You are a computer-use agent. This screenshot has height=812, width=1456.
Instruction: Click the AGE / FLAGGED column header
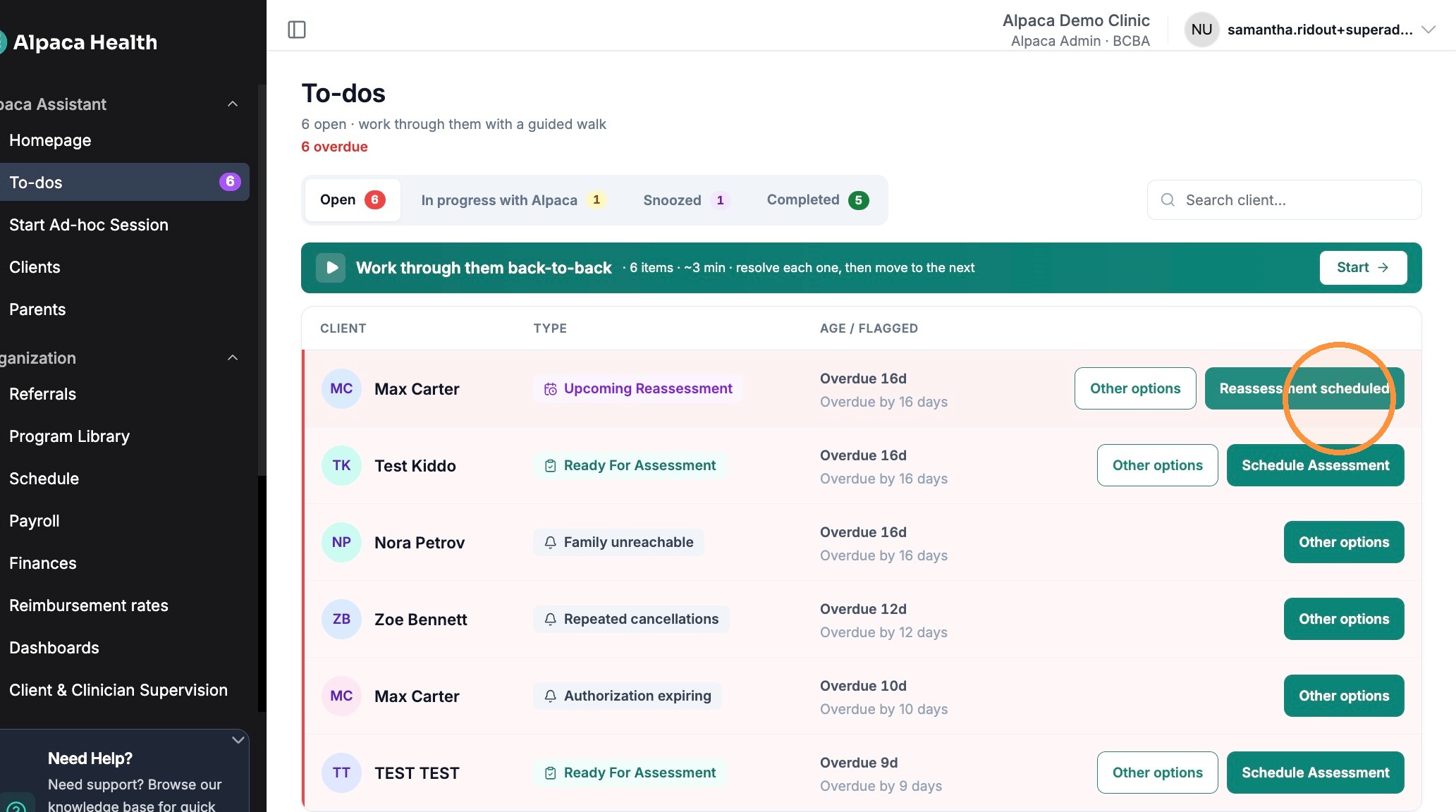(869, 328)
